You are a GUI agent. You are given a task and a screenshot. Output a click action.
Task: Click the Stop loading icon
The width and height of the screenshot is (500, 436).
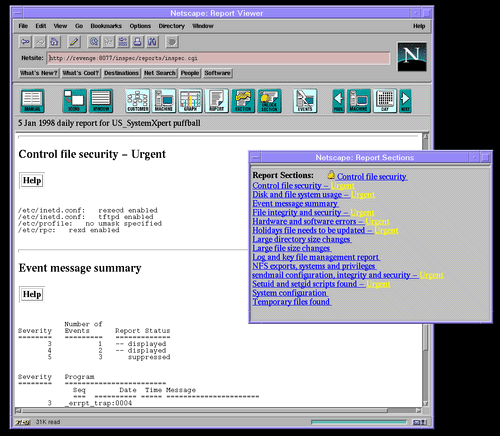pyautogui.click(x=172, y=42)
